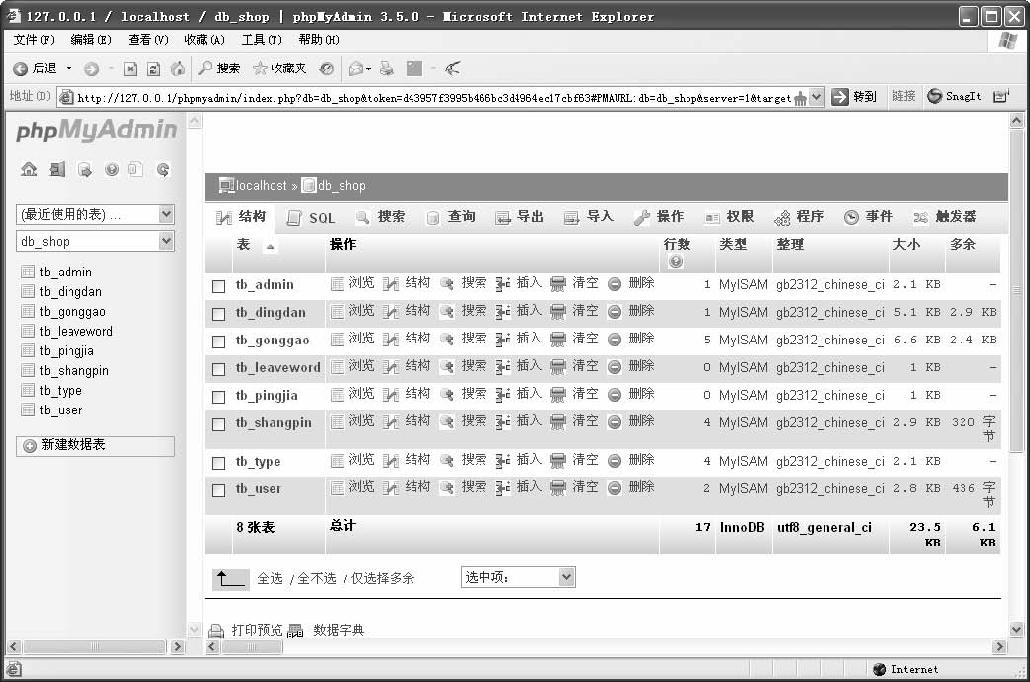Tick the tb_type row checkbox
Screen dimensions: 1030x682
[219, 463]
